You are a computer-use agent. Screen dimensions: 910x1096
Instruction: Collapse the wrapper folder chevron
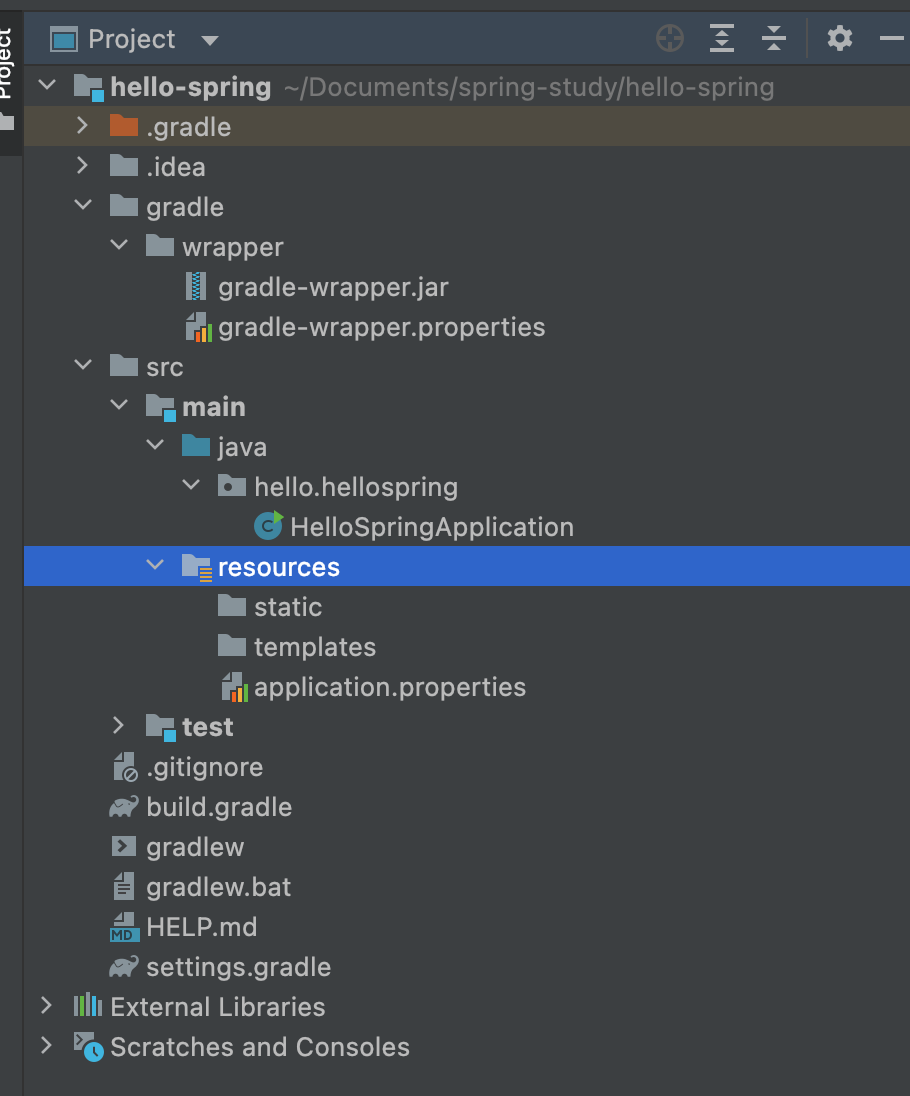point(119,245)
